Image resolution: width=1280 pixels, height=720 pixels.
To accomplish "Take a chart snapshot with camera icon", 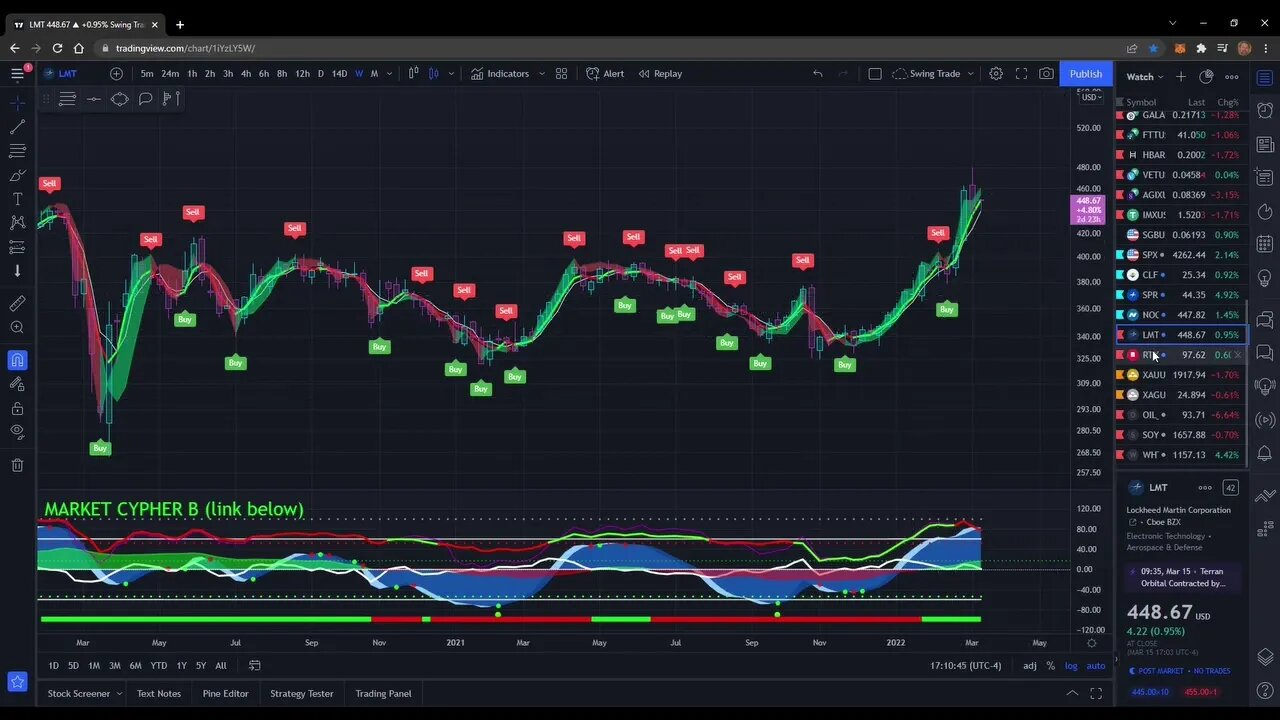I will [x=1046, y=73].
